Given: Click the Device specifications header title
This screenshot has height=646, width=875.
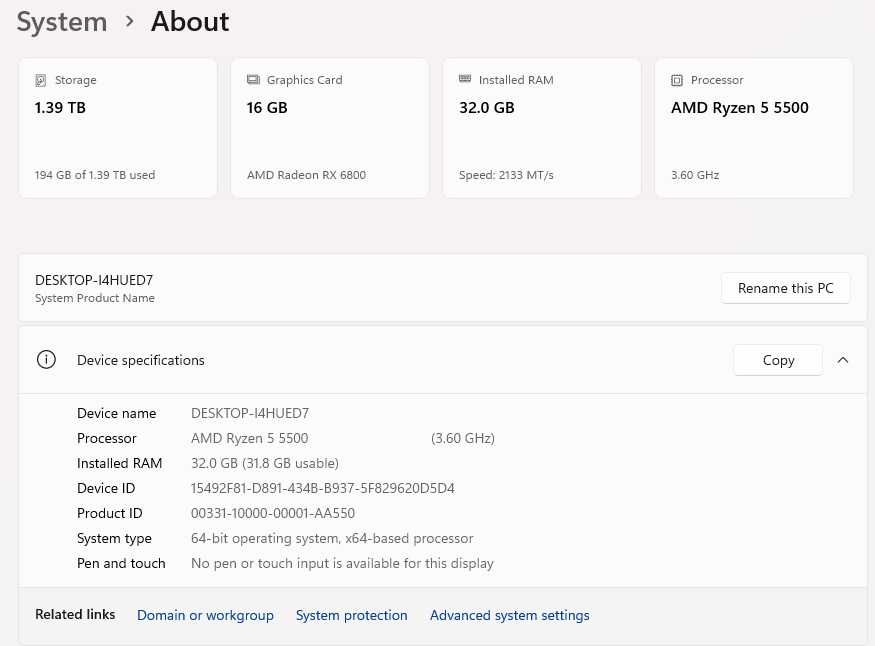Looking at the screenshot, I should pos(141,360).
